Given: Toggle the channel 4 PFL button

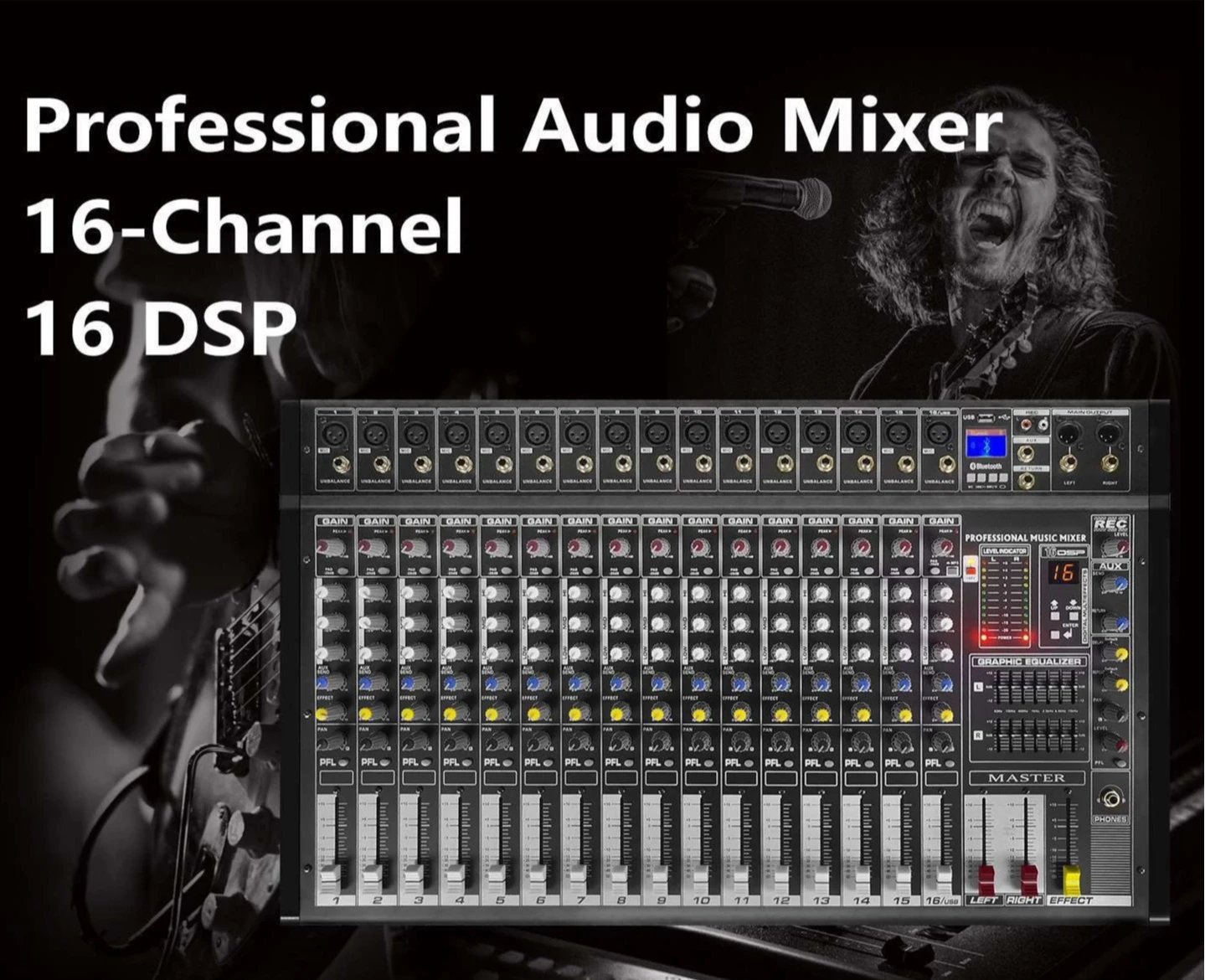Looking at the screenshot, I should (x=468, y=763).
